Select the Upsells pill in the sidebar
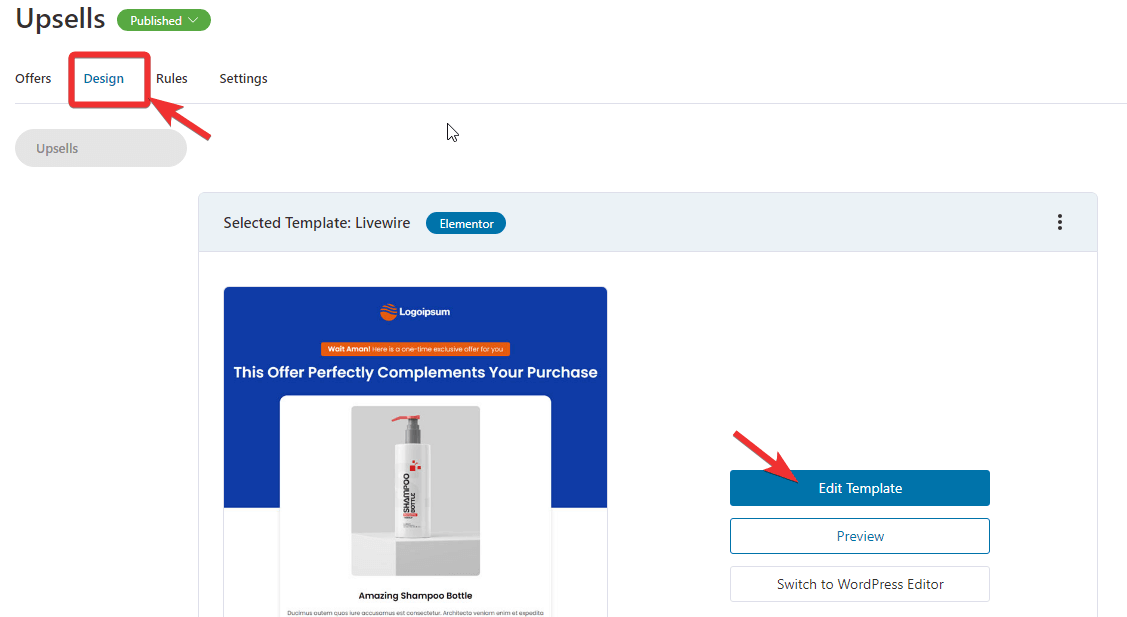Viewport: 1127px width, 617px height. tap(101, 148)
